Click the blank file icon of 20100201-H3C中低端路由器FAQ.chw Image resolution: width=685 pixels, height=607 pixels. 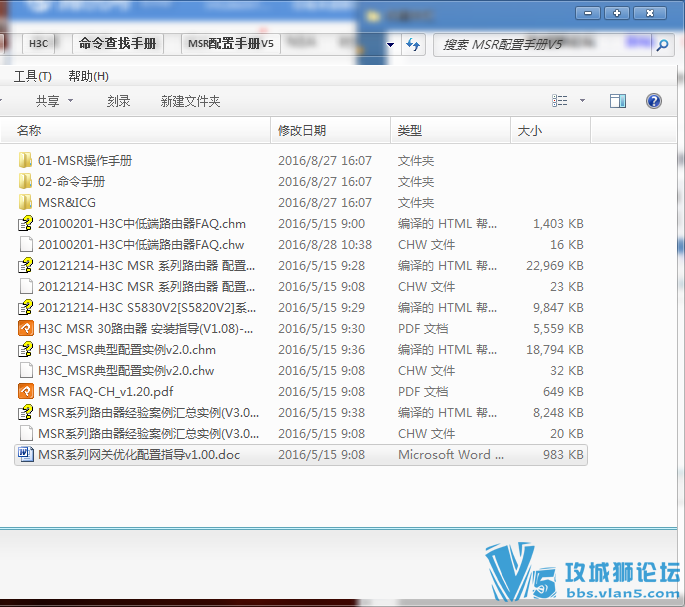pos(26,244)
